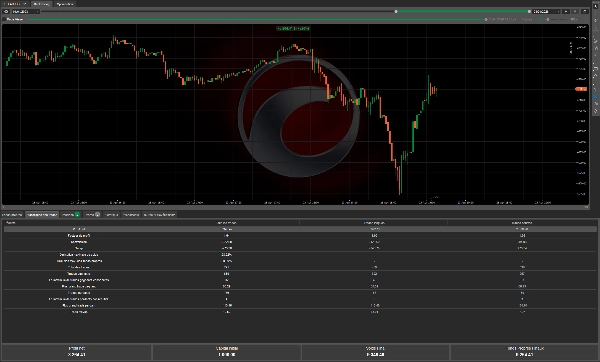Open backtesting settings gear icon
Screen dimensions: 600x362
6,11
